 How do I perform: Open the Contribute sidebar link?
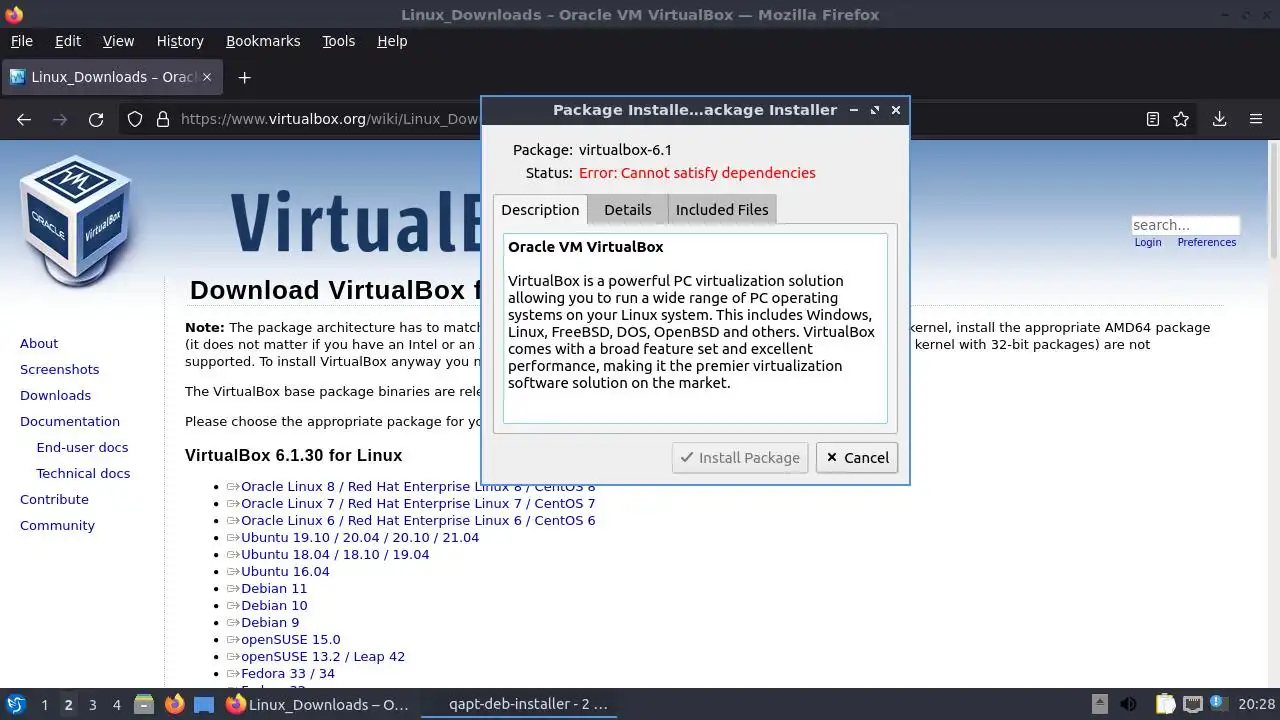(x=54, y=499)
